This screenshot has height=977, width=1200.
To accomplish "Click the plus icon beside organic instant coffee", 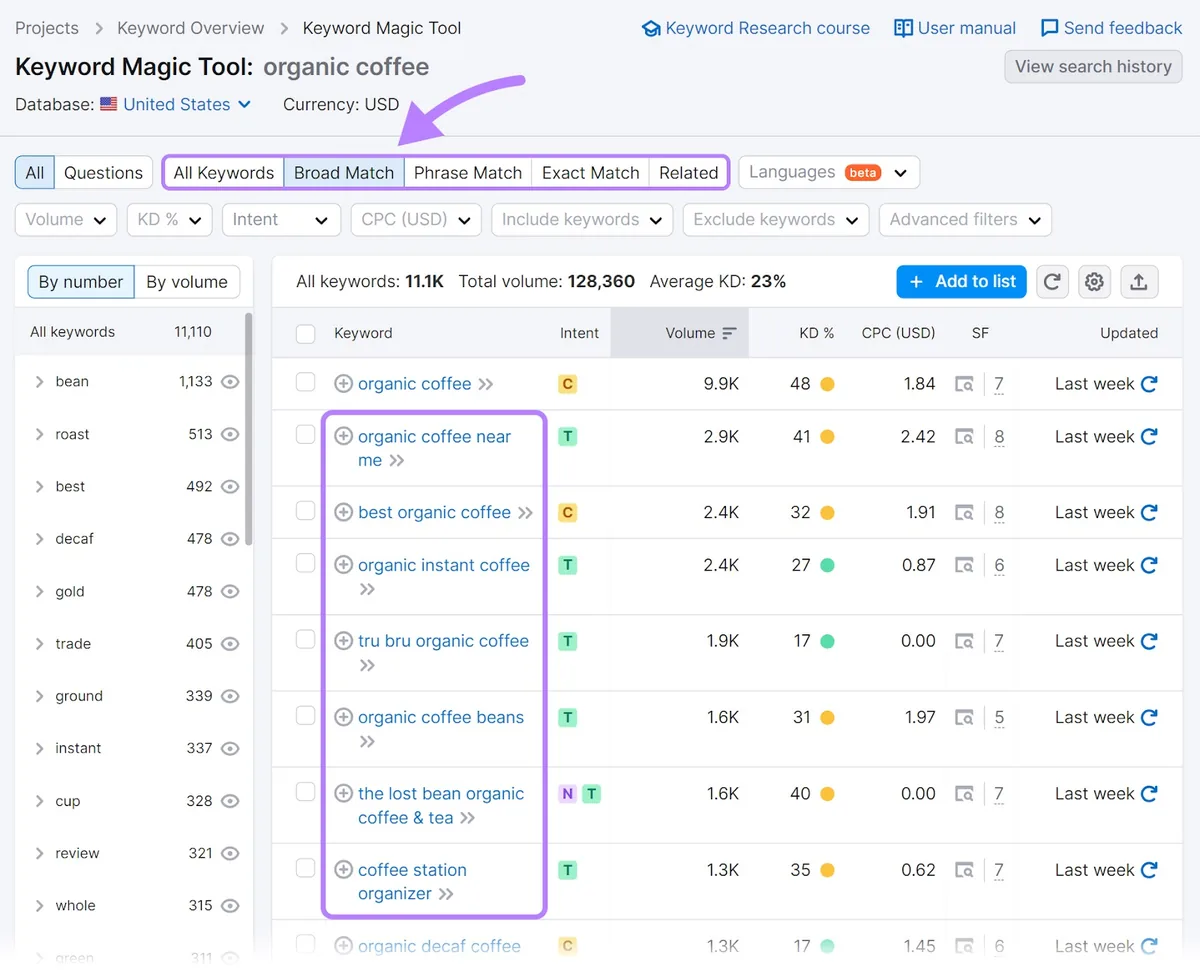I will coord(343,565).
